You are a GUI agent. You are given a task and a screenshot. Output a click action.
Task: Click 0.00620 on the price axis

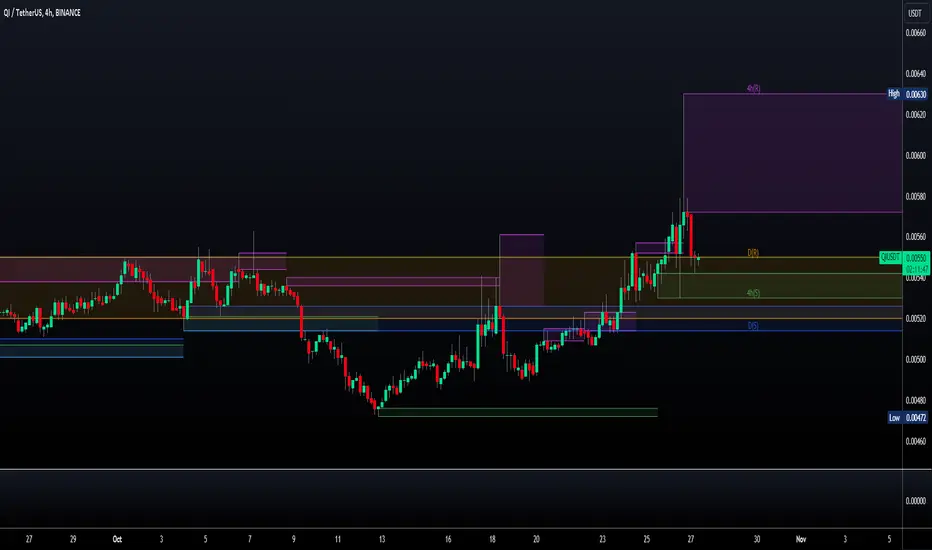point(915,114)
